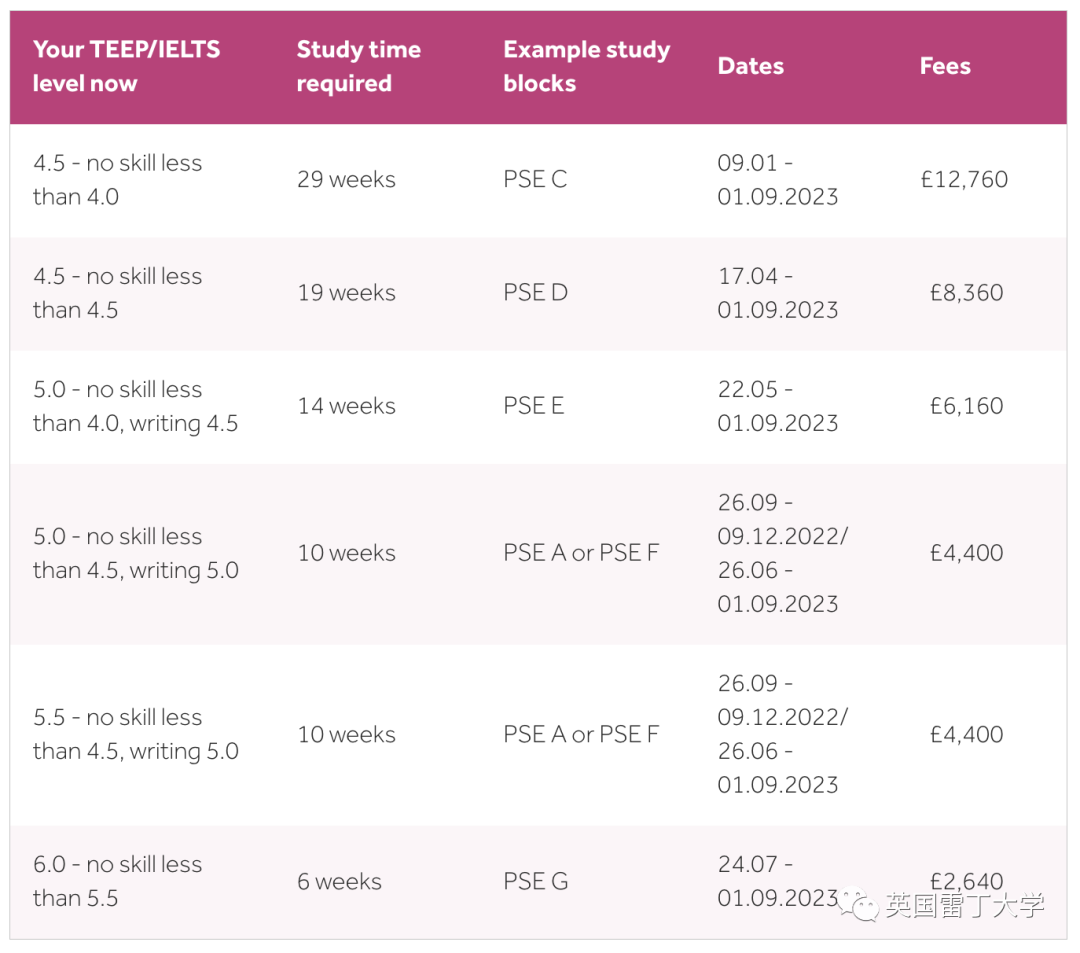
Task: Select the "PSE G" study block cell
Action: coord(536,882)
